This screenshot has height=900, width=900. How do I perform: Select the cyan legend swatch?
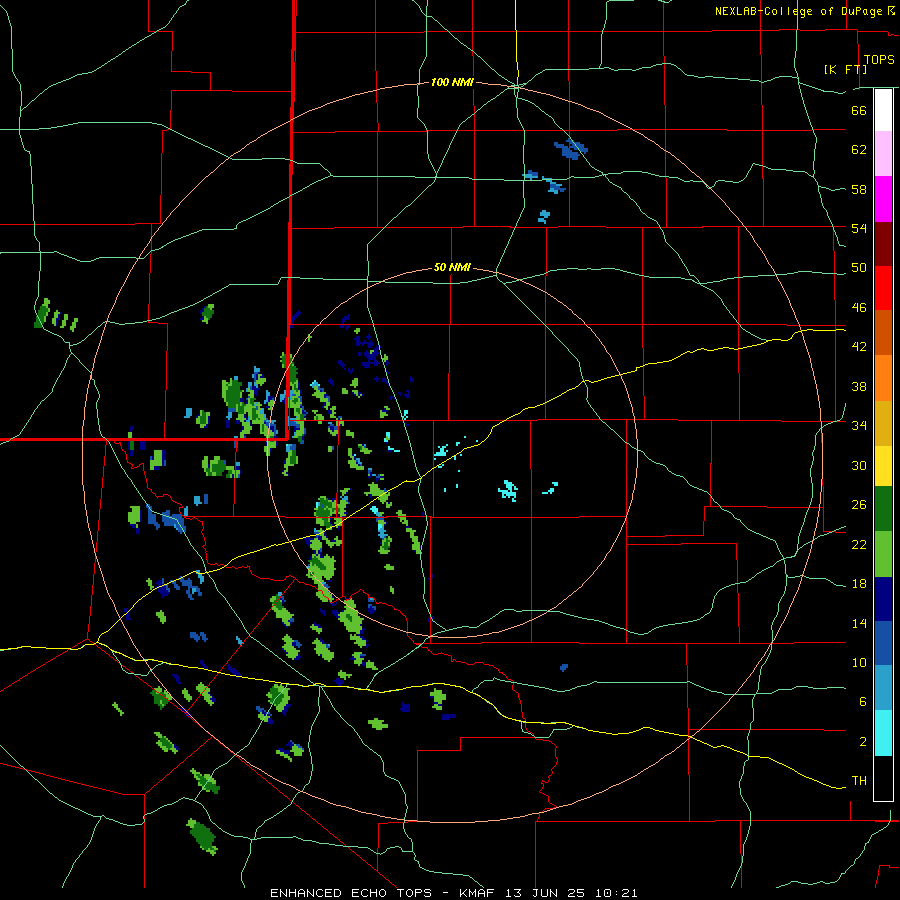[x=883, y=733]
